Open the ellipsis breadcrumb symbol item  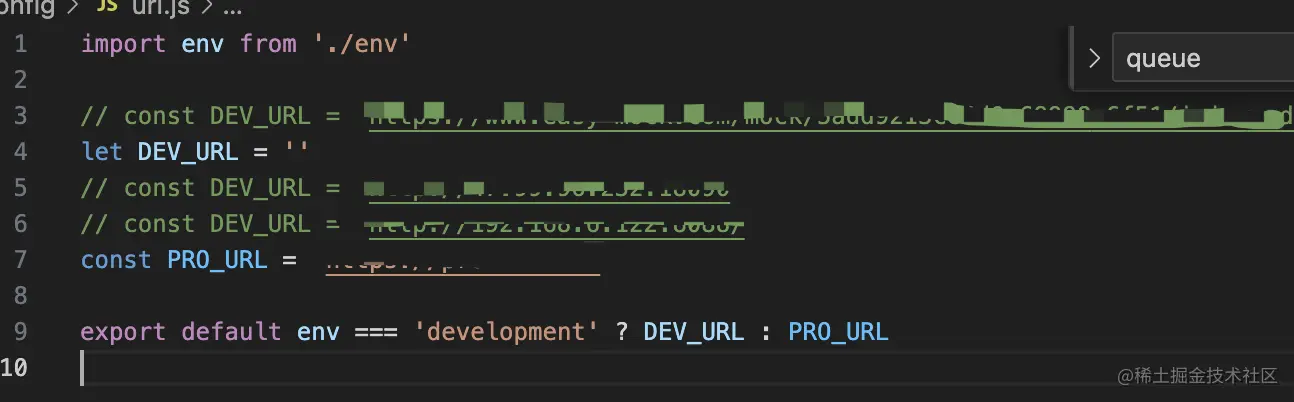click(x=233, y=10)
